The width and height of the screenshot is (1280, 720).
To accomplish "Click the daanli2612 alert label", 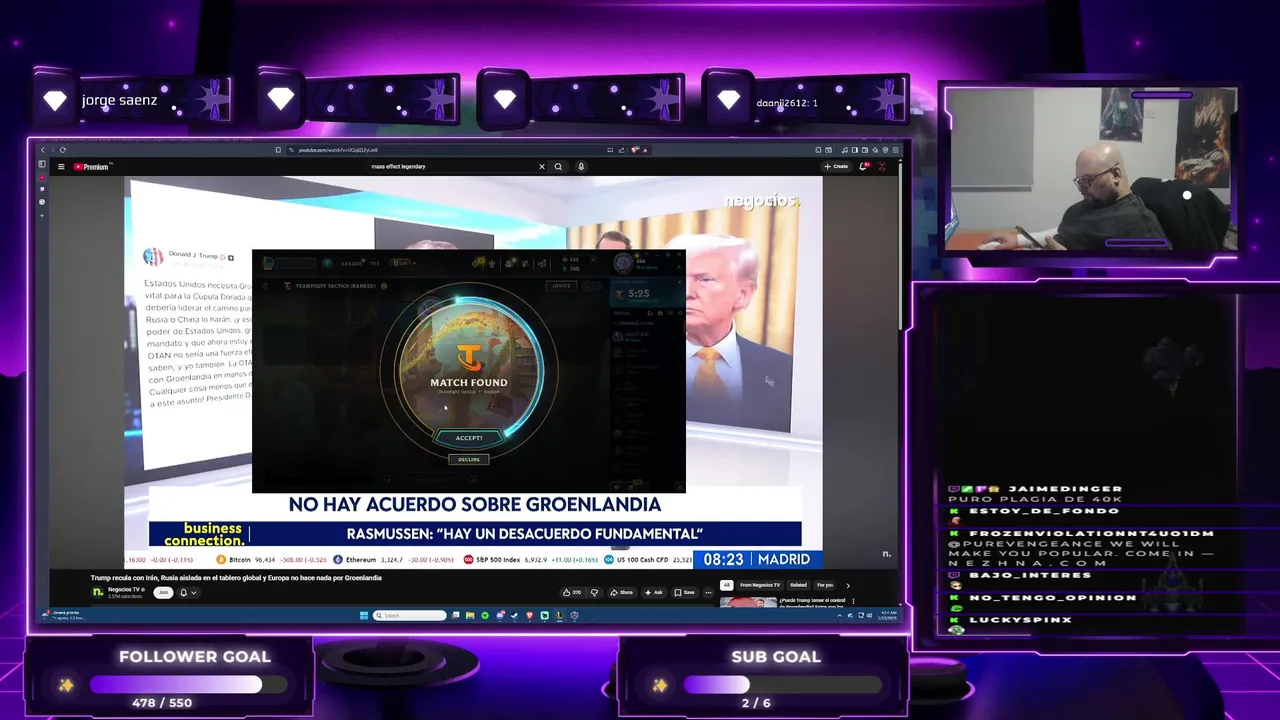I will click(x=787, y=103).
